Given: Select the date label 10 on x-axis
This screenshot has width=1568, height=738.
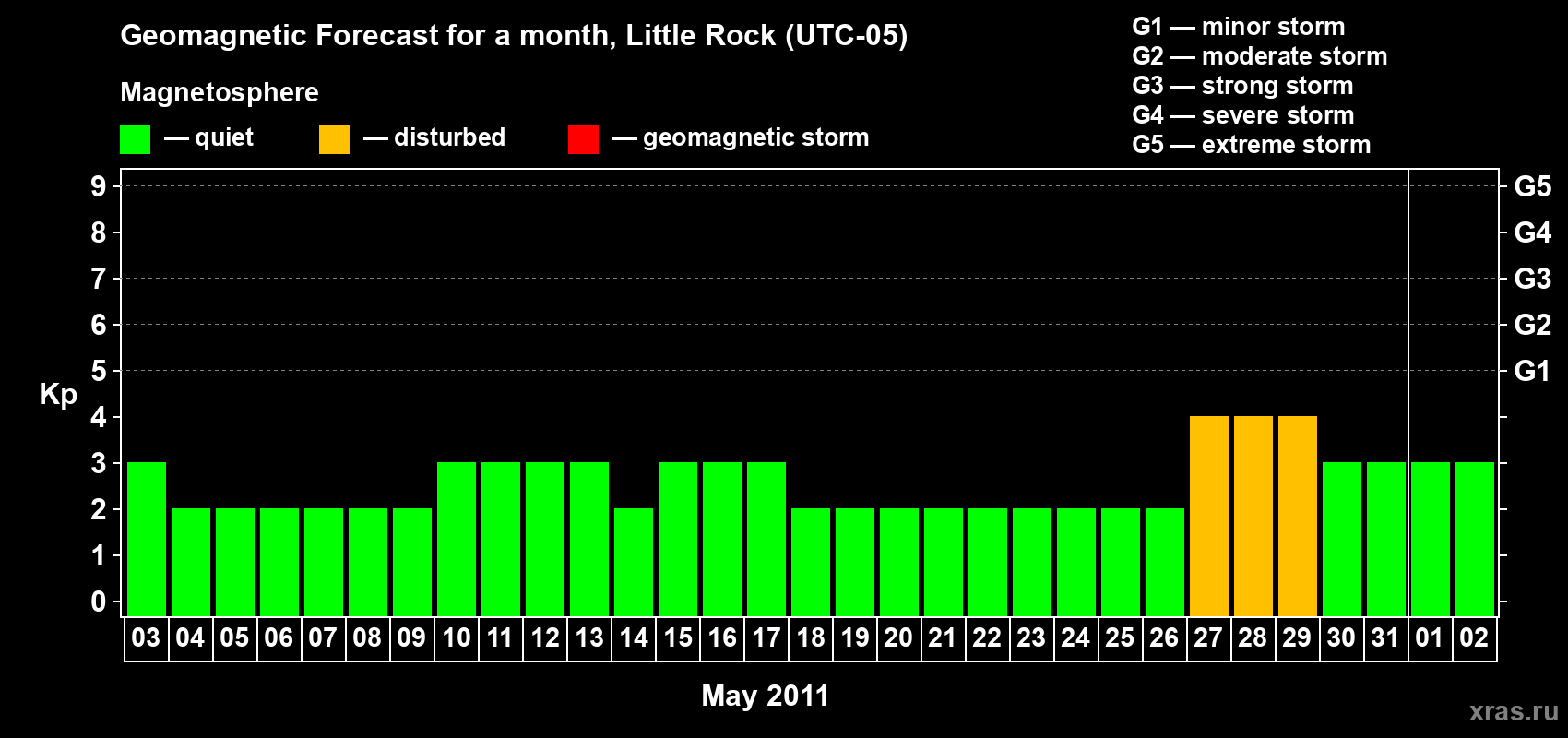Looking at the screenshot, I should tap(457, 638).
